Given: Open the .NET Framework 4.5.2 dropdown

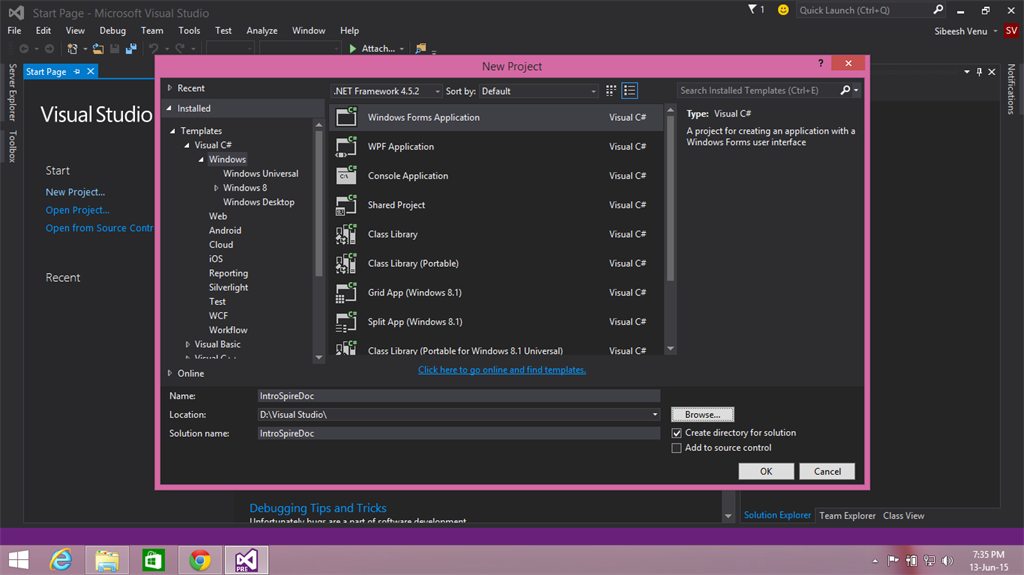Looking at the screenshot, I should coord(387,91).
